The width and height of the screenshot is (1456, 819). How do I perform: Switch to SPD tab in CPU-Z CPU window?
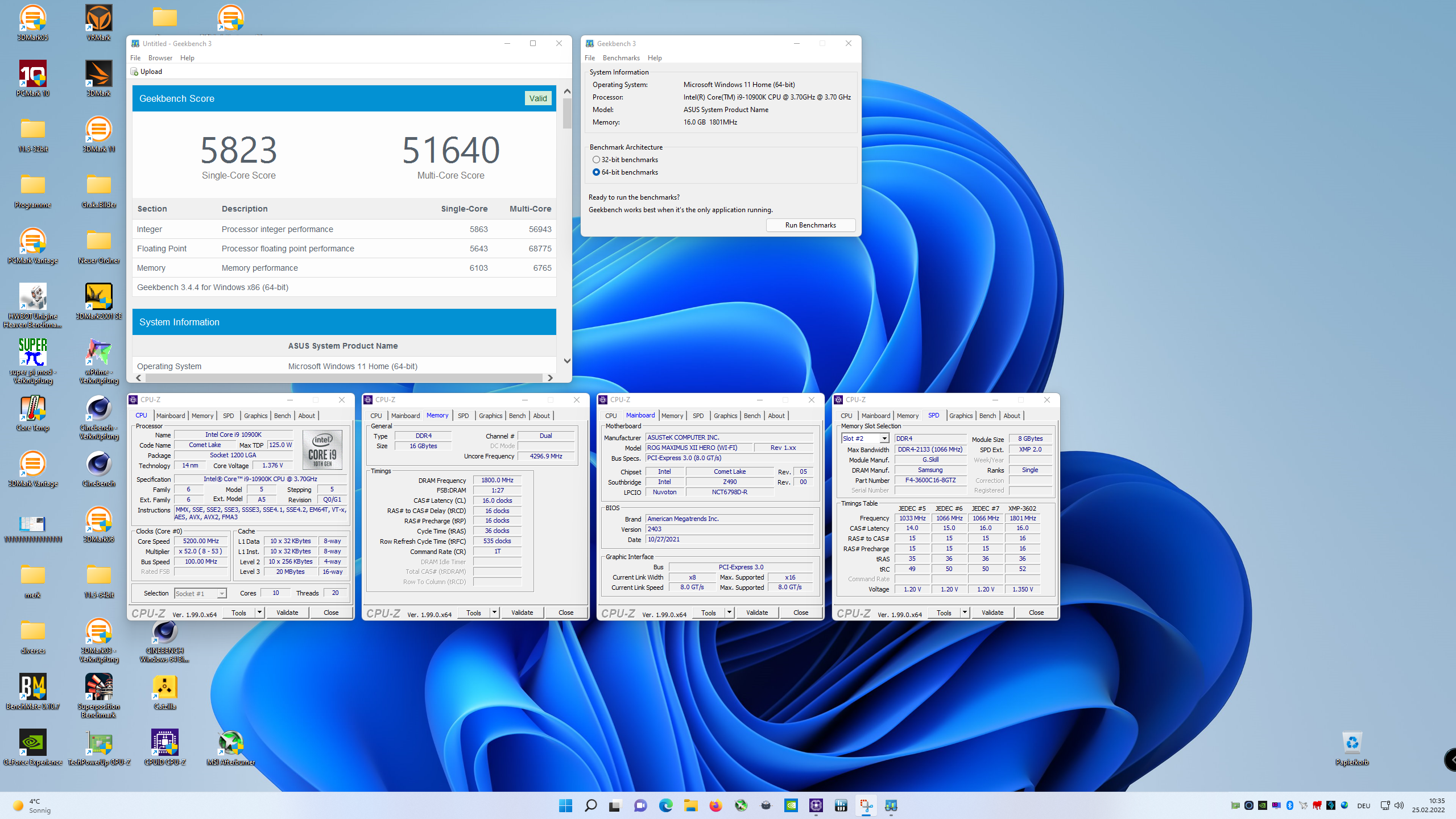(x=228, y=416)
